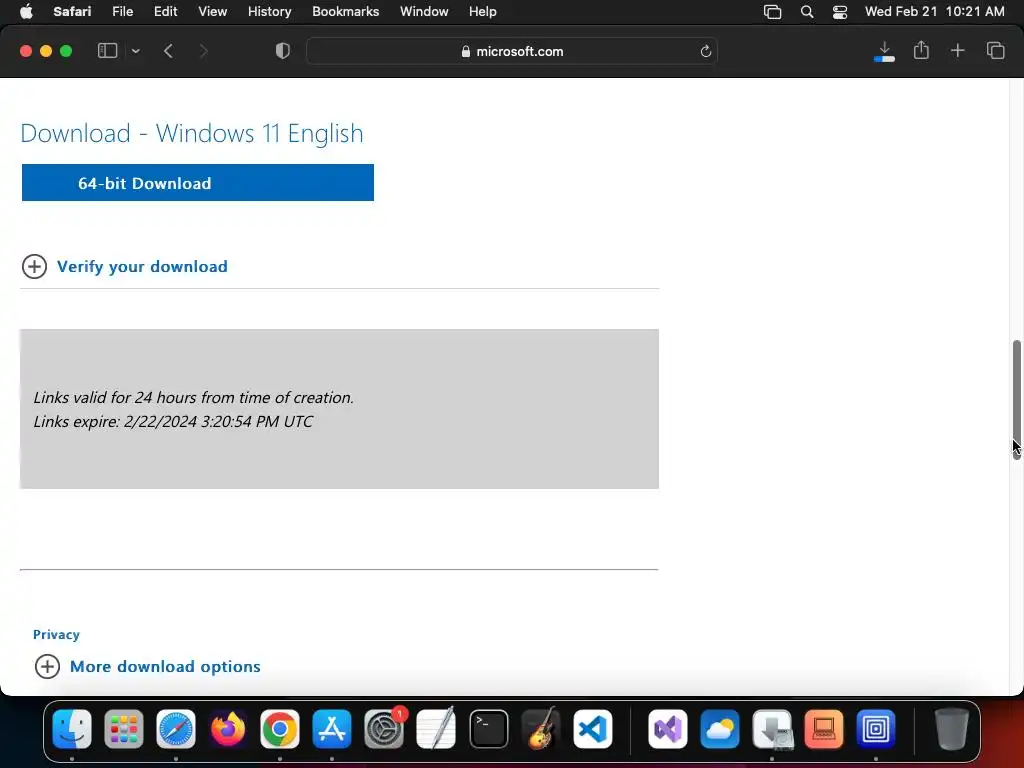Viewport: 1024px width, 768px height.
Task: Open the App Store from the Dock
Action: click(332, 728)
